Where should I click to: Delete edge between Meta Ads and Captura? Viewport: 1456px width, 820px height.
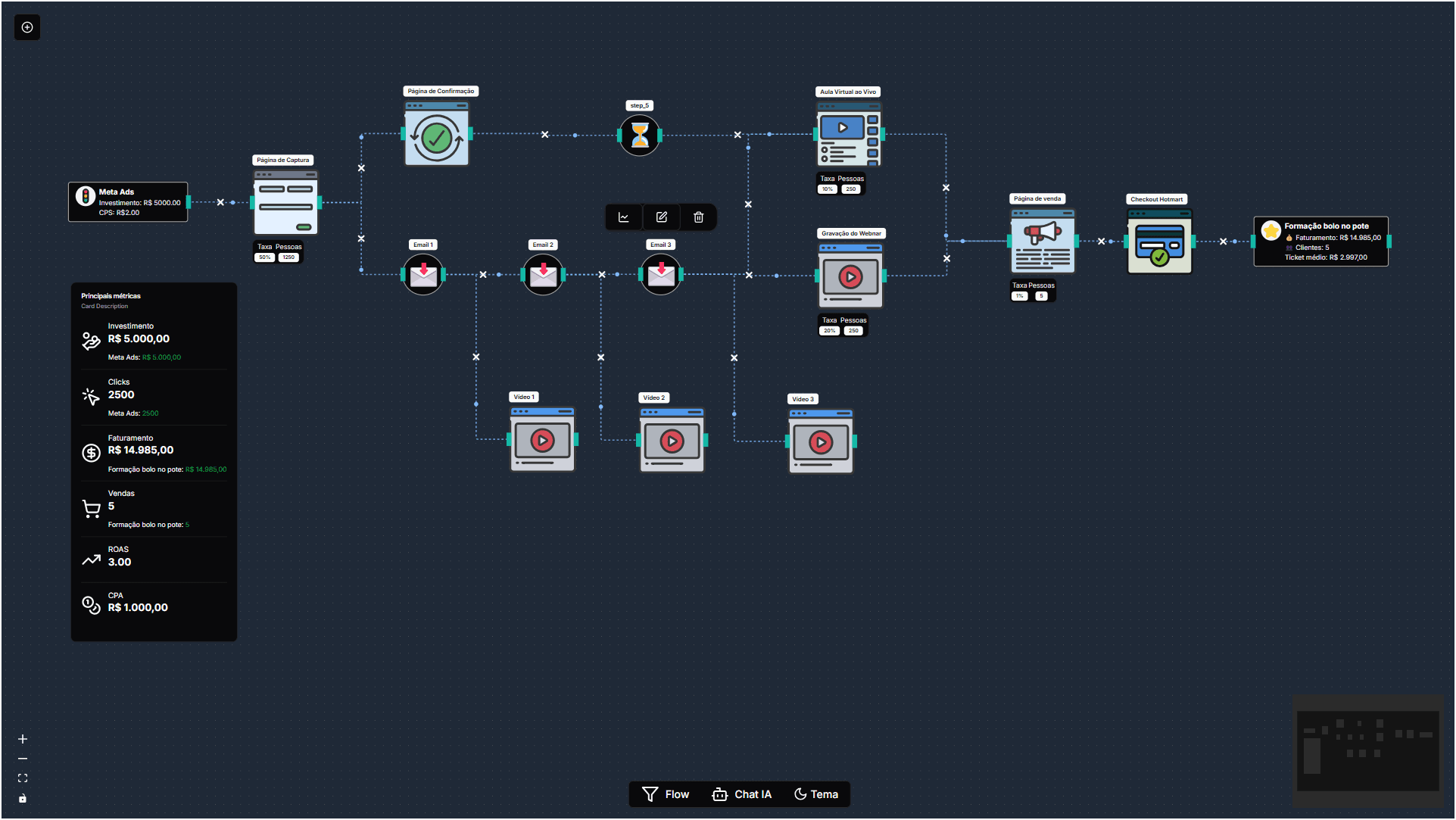[220, 202]
